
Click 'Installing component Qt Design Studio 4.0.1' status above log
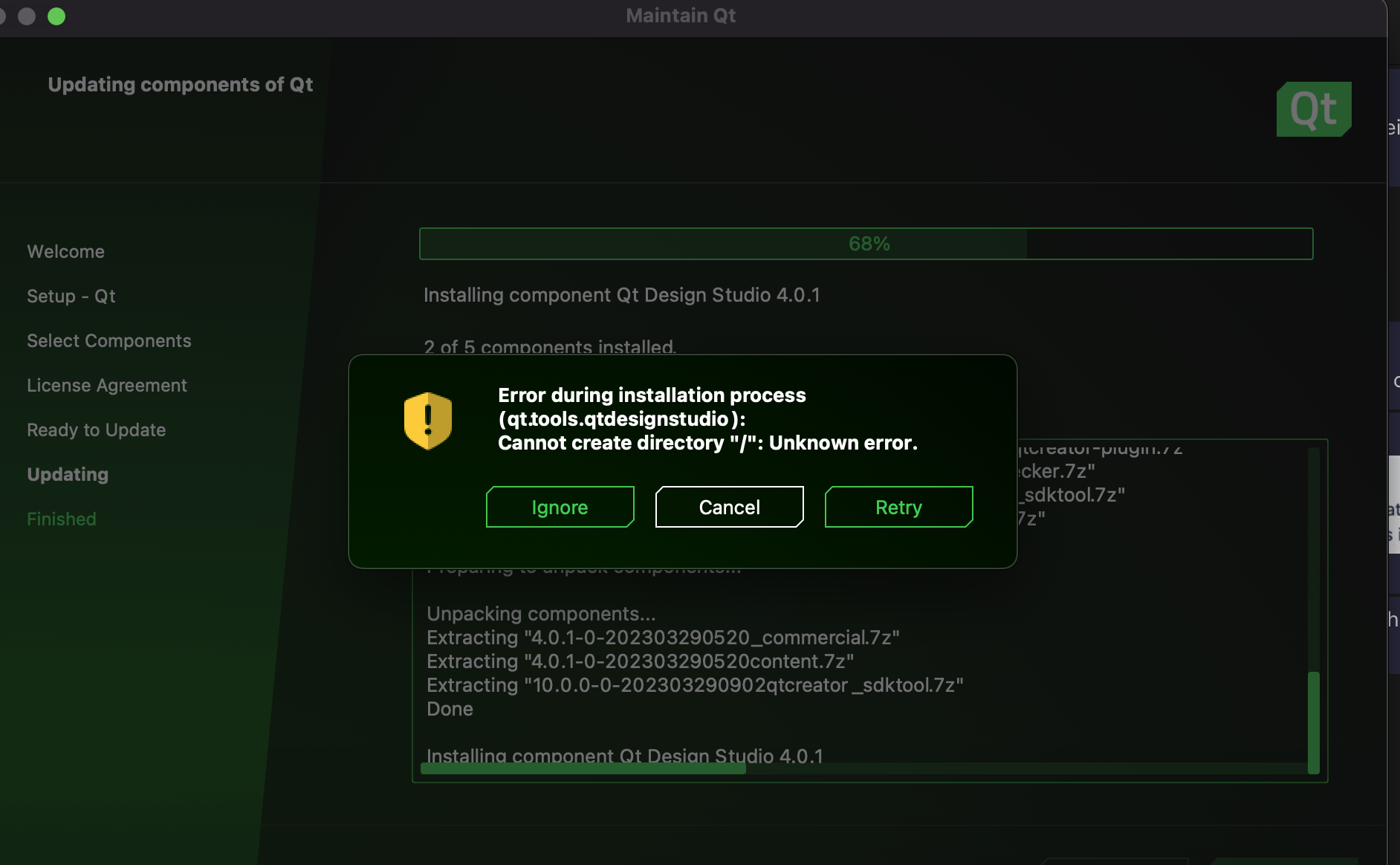tap(622, 295)
